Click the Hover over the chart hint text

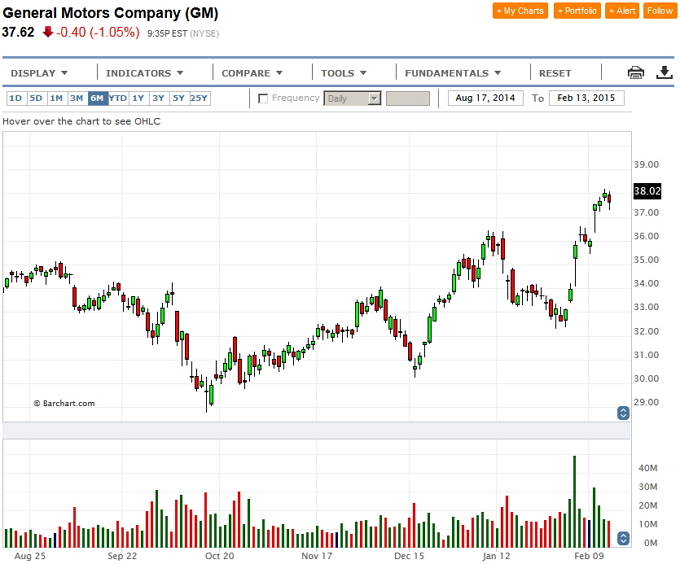click(x=82, y=121)
